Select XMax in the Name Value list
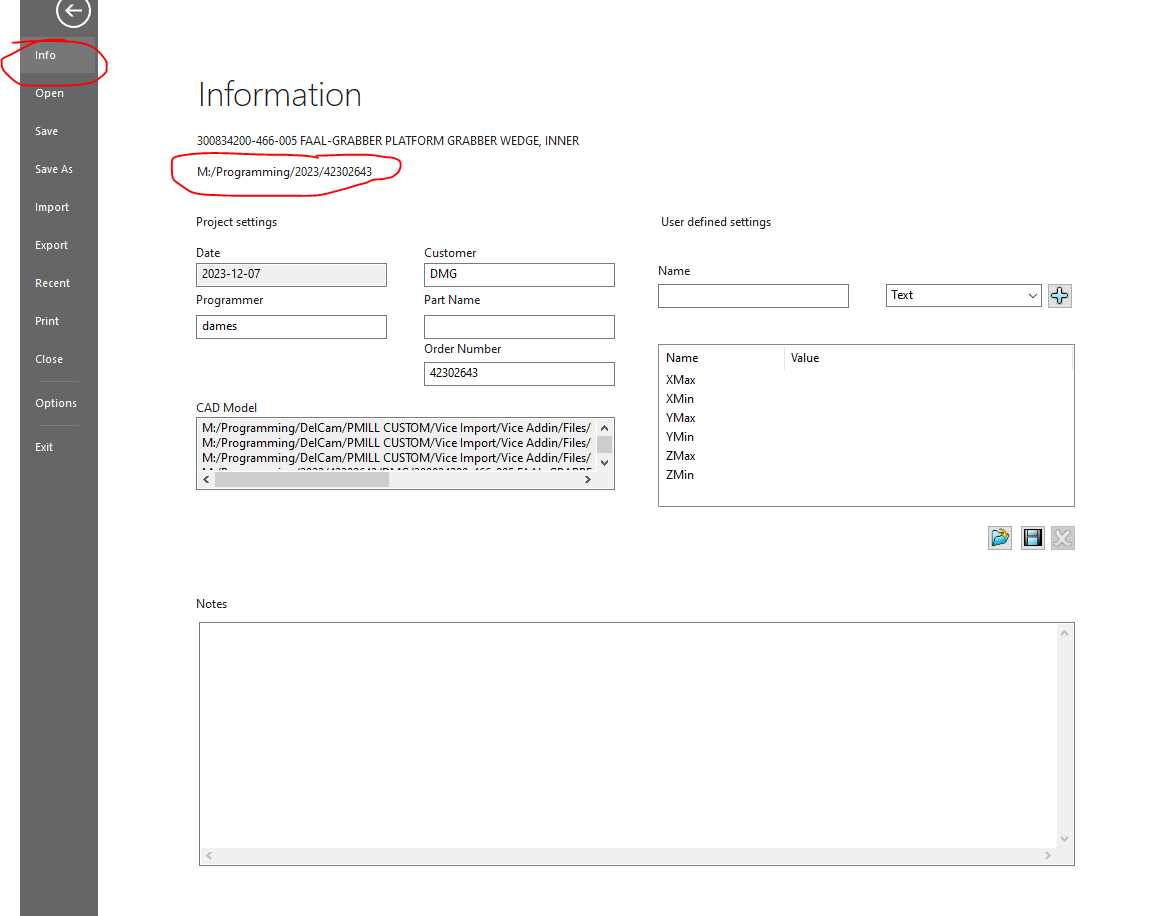The height and width of the screenshot is (916, 1159). pyautogui.click(x=680, y=380)
